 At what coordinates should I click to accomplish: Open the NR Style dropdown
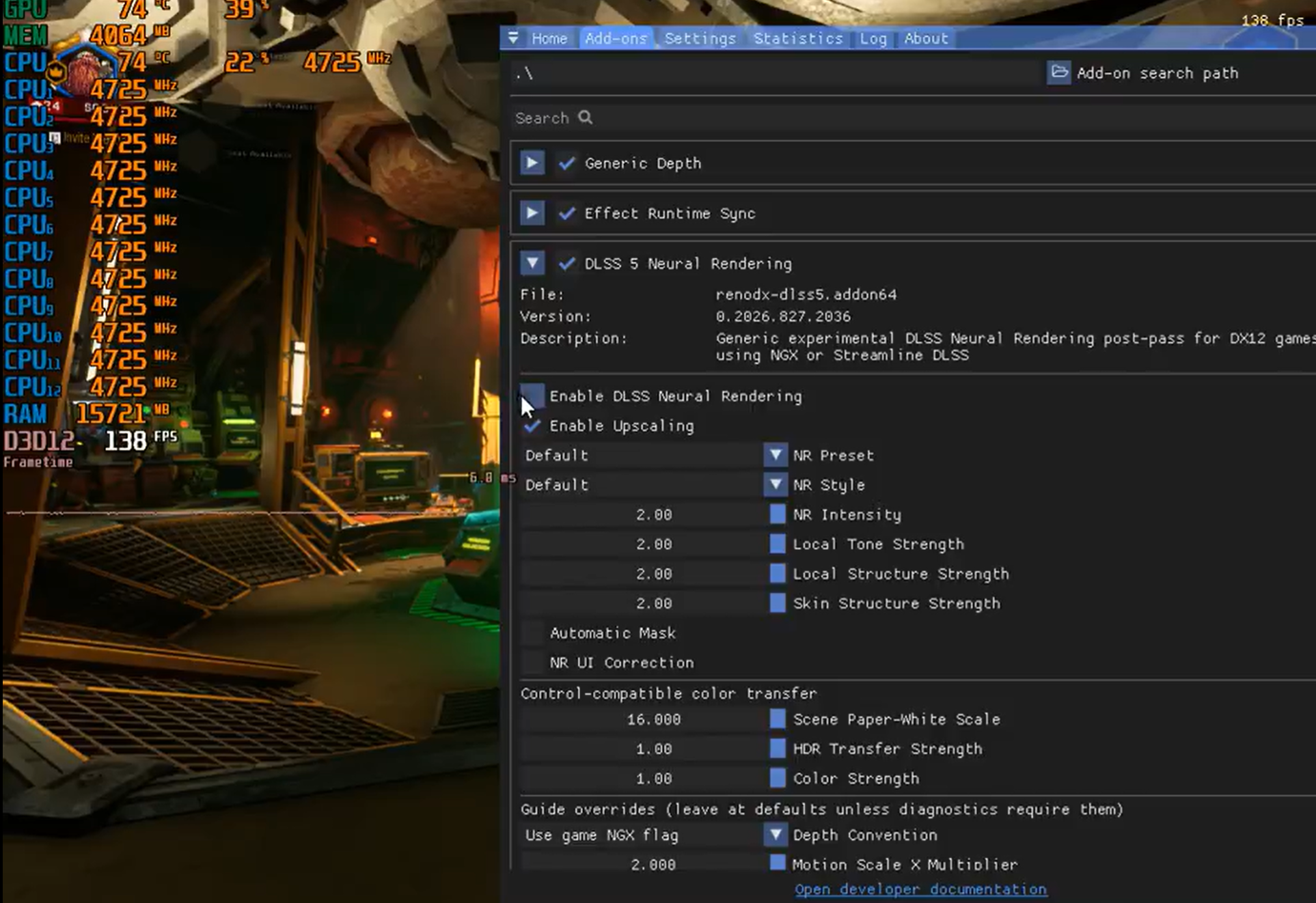[x=776, y=485]
